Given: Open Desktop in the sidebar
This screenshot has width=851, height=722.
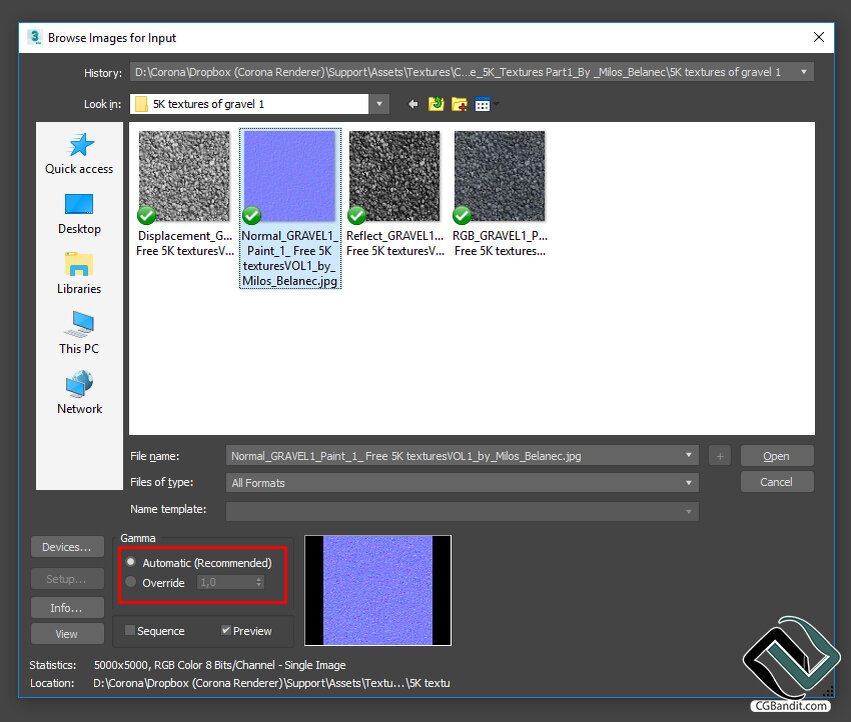Looking at the screenshot, I should point(79,214).
